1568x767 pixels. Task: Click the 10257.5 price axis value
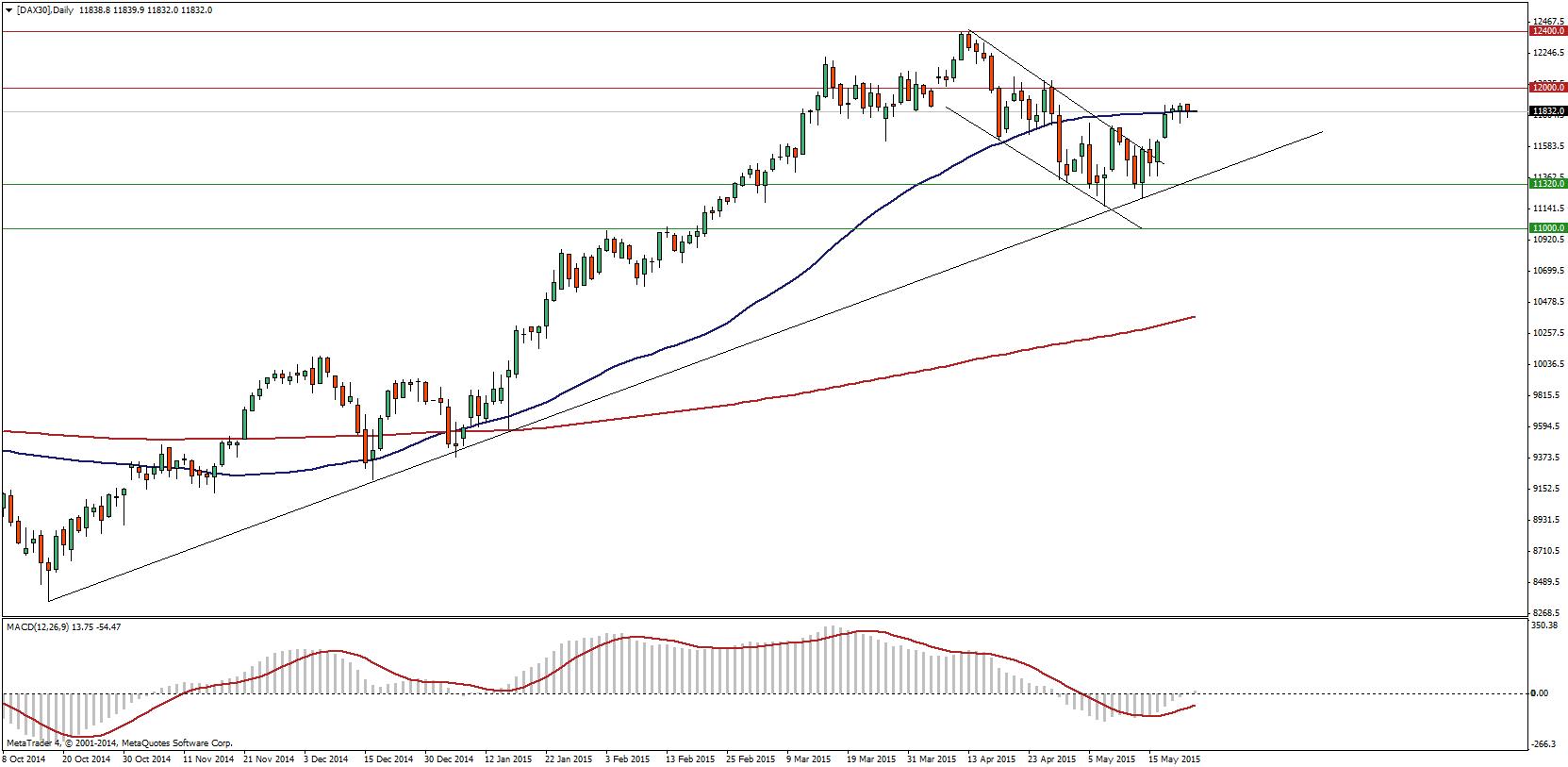1550,333
